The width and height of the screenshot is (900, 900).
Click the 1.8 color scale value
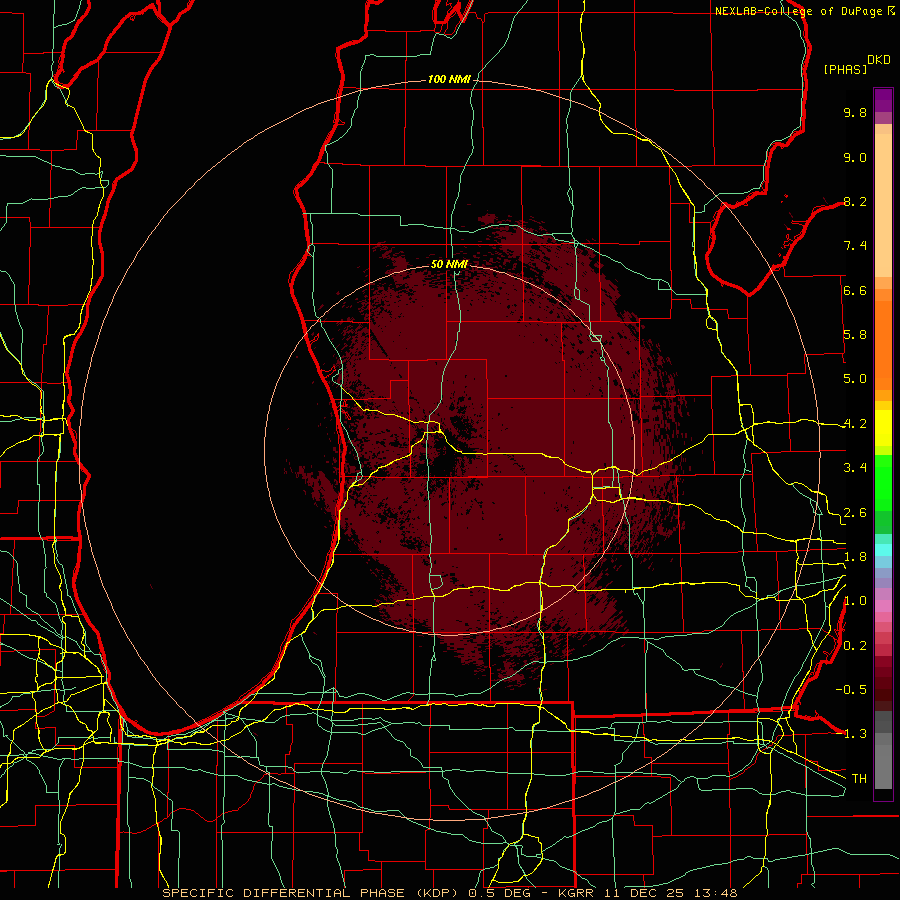point(855,557)
